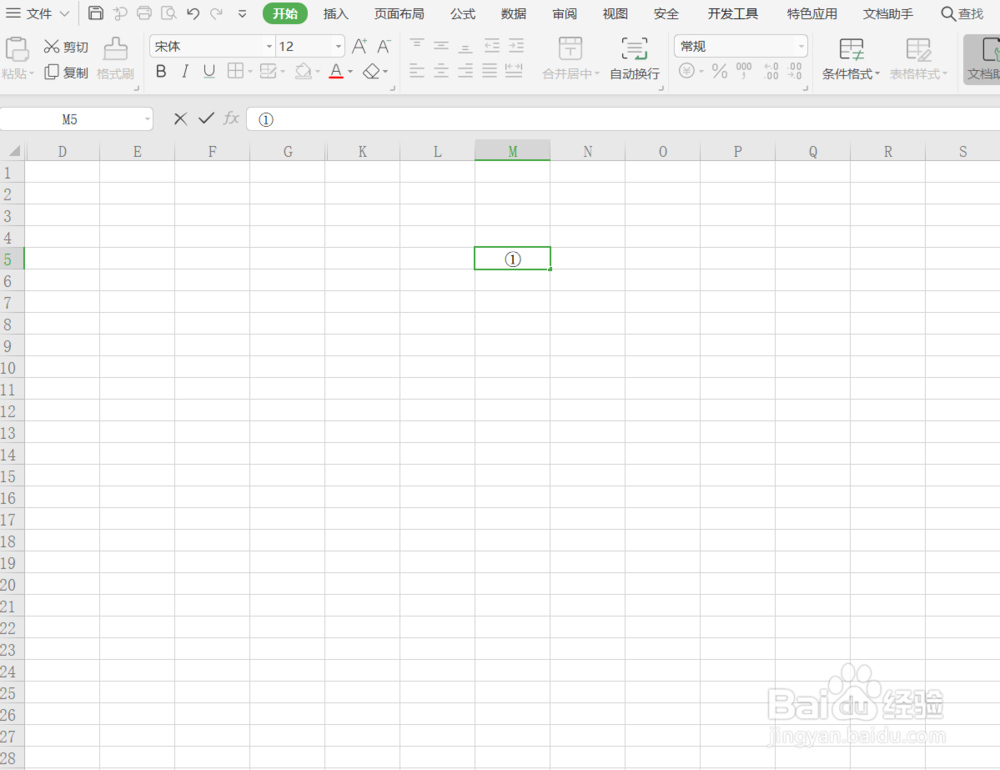
Task: Open the 文档助手 tab
Action: tap(888, 13)
